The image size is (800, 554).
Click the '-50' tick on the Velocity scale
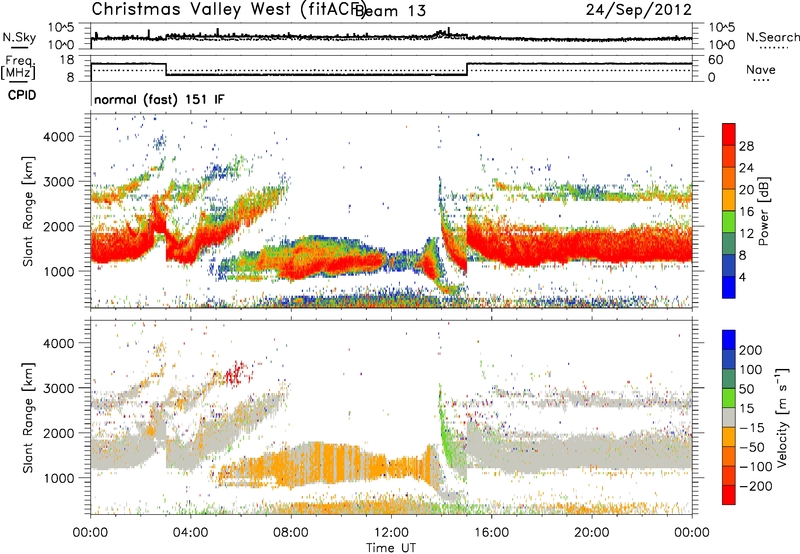pyautogui.click(x=751, y=447)
